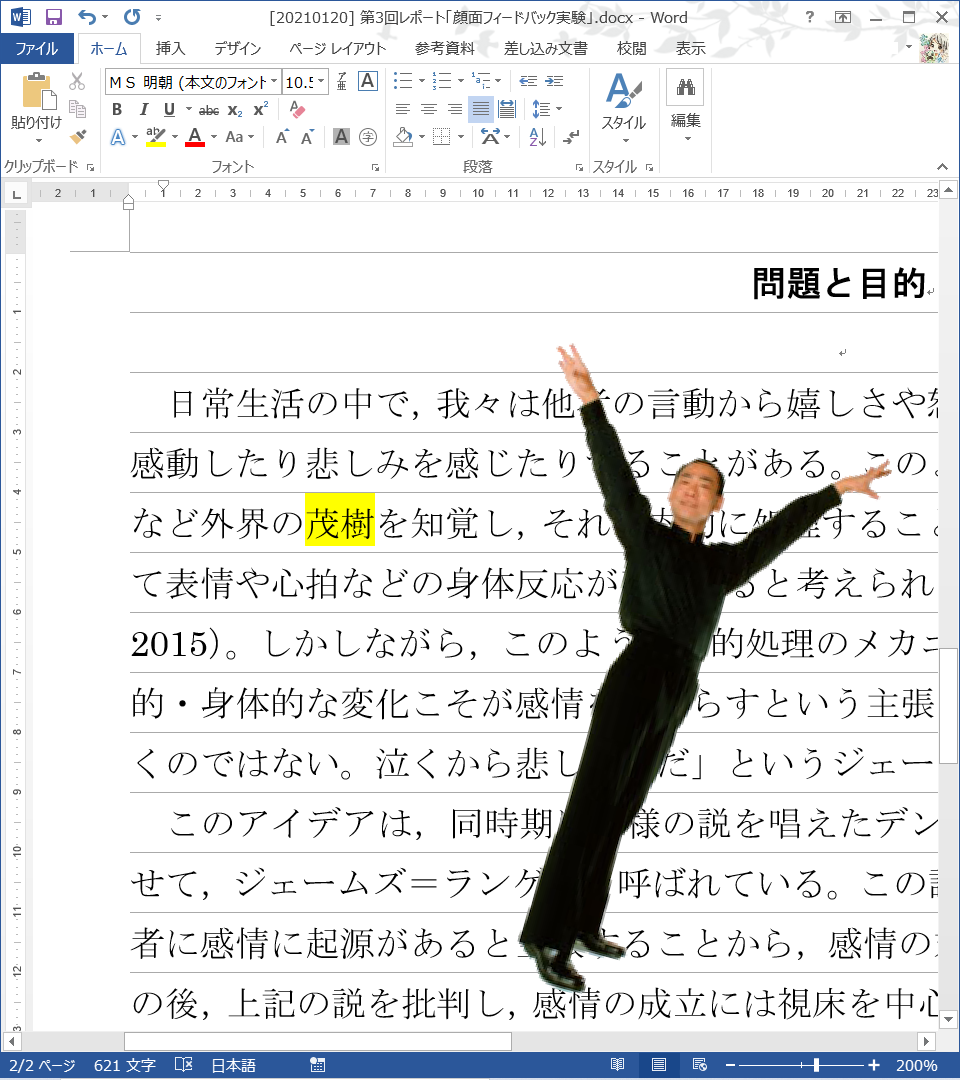Click the 621 文字 word count in status bar
The image size is (960, 1080).
[x=126, y=1065]
